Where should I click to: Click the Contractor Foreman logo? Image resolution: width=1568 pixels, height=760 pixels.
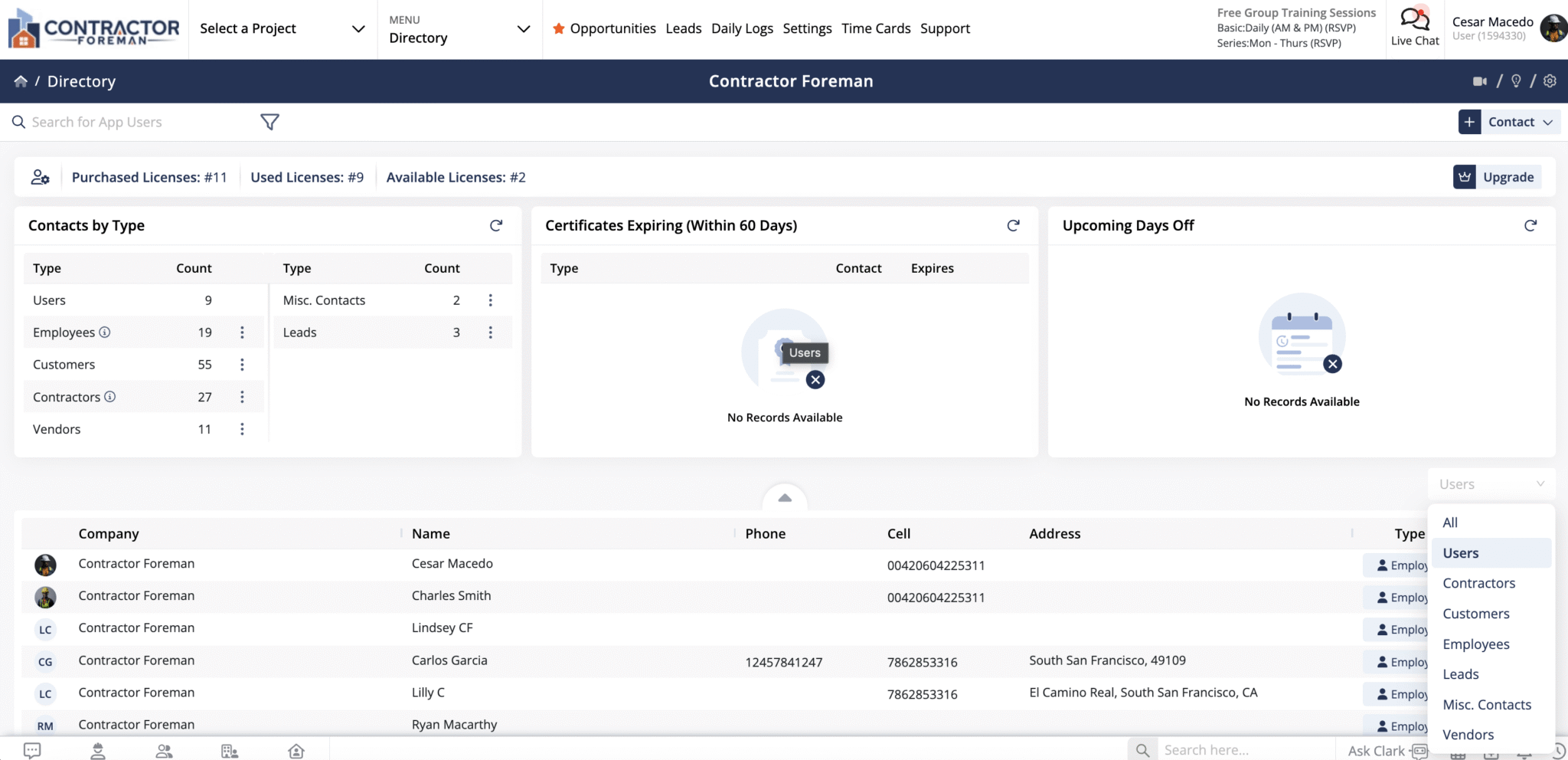click(x=93, y=28)
